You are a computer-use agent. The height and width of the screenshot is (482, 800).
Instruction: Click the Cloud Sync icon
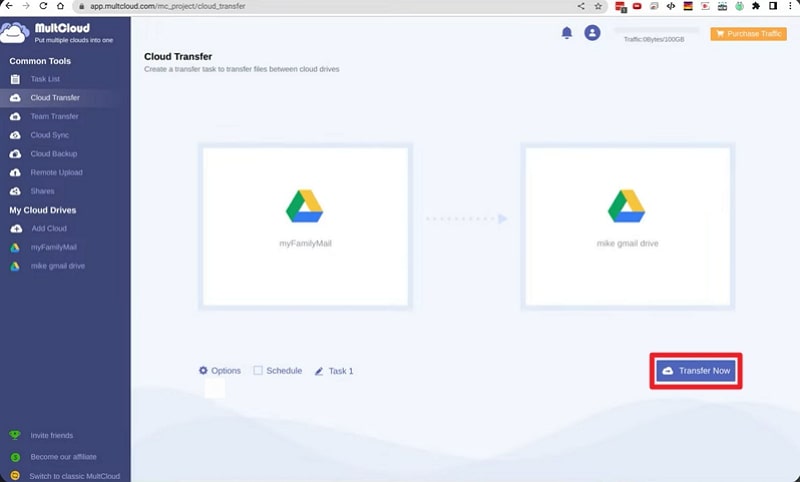[15, 135]
